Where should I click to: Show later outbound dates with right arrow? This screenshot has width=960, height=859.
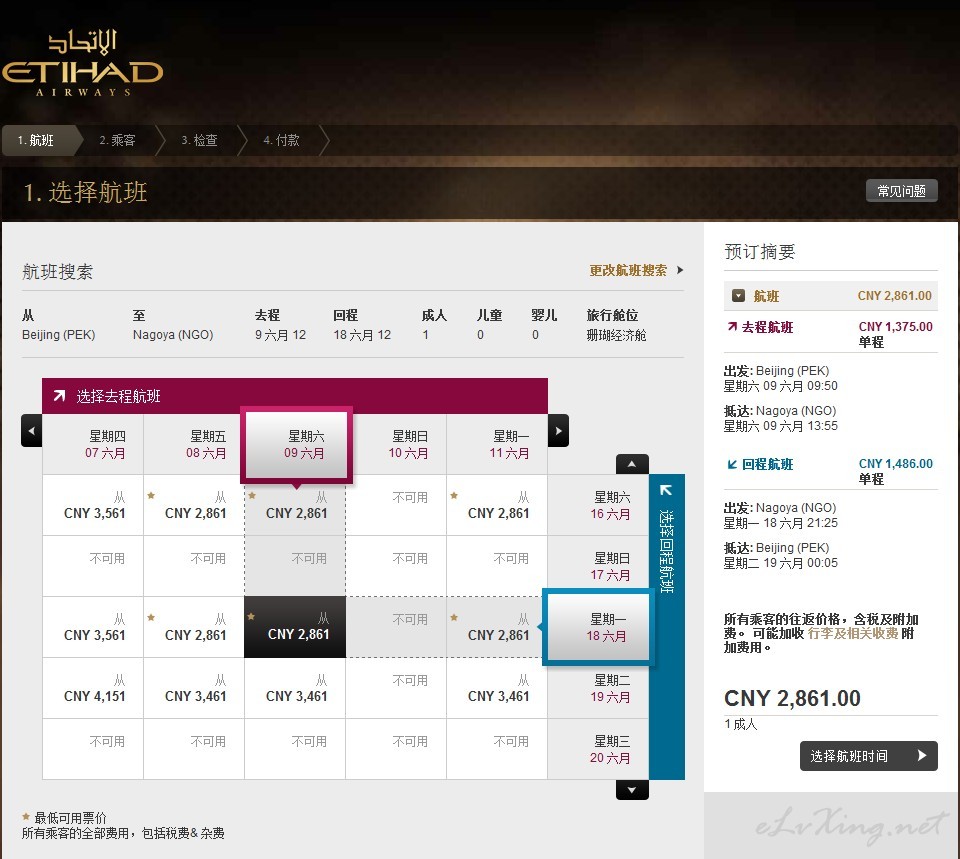(x=558, y=430)
